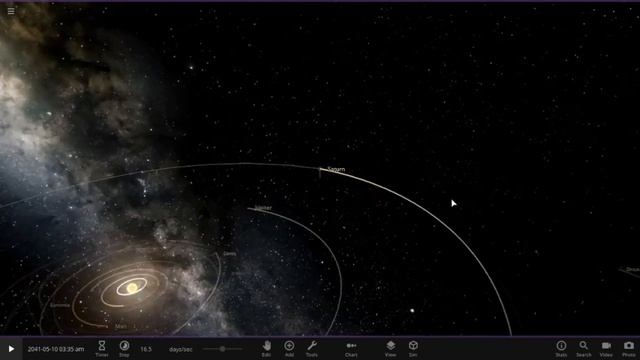Start Video recording
640x360 pixels.
point(606,349)
